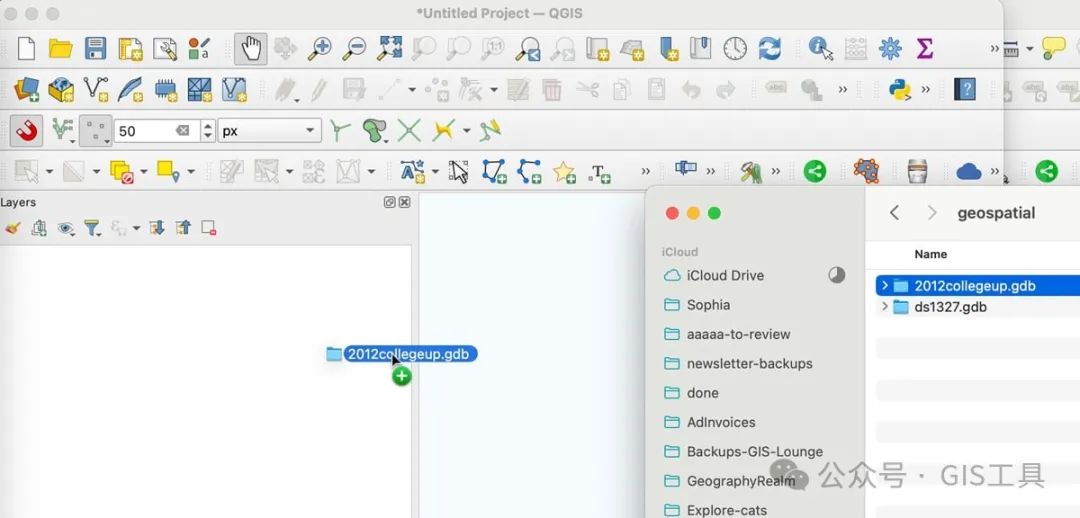
Task: Open aaaaa-to-review in Finder sidebar
Action: (x=727, y=334)
